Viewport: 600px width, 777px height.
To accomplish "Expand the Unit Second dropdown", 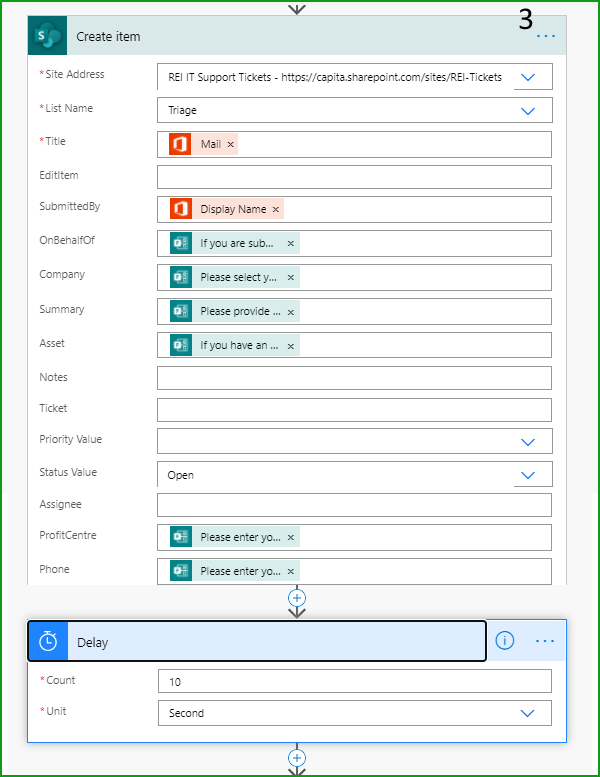I will pos(528,713).
